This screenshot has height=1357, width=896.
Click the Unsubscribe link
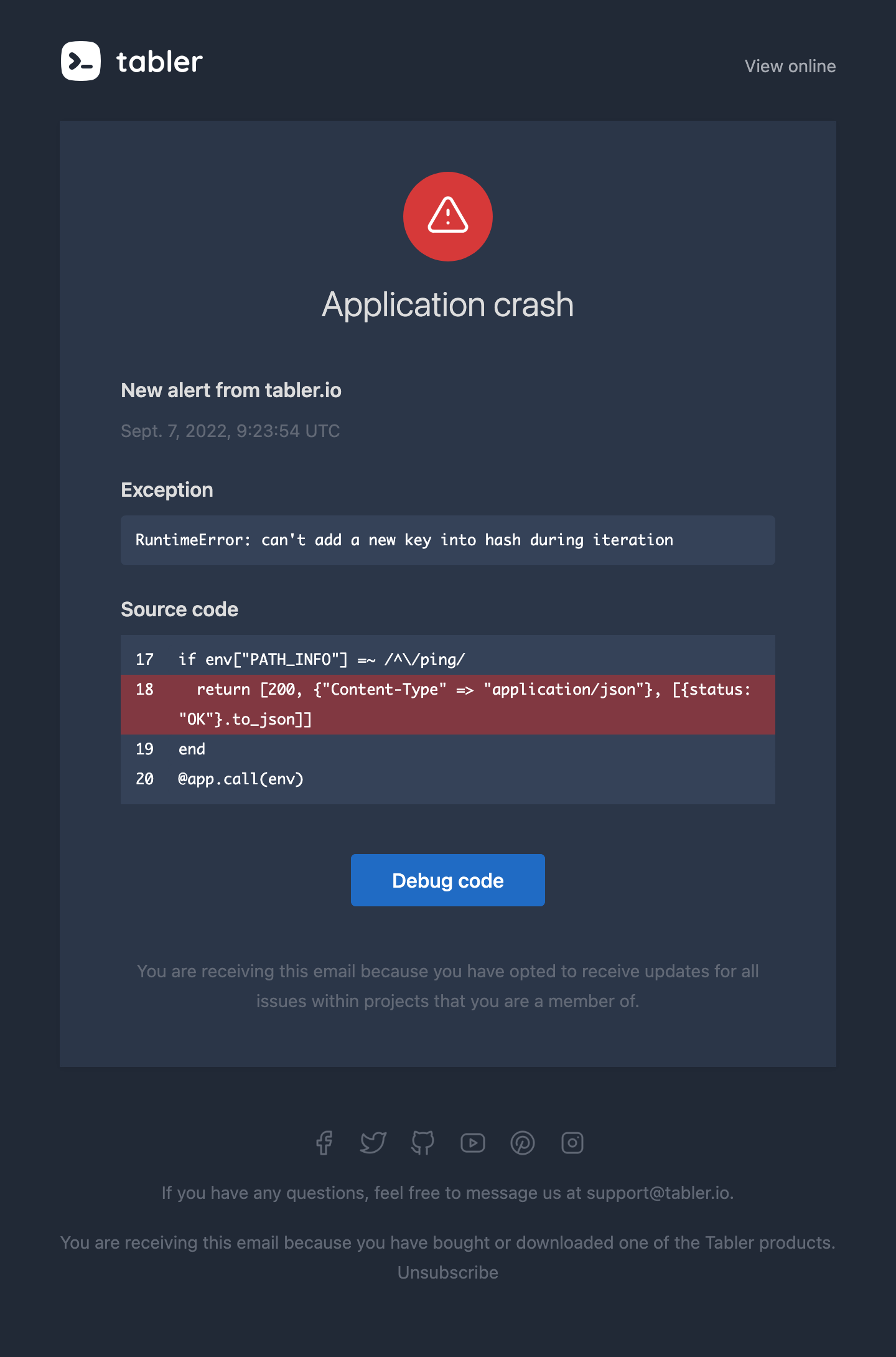tap(448, 1272)
